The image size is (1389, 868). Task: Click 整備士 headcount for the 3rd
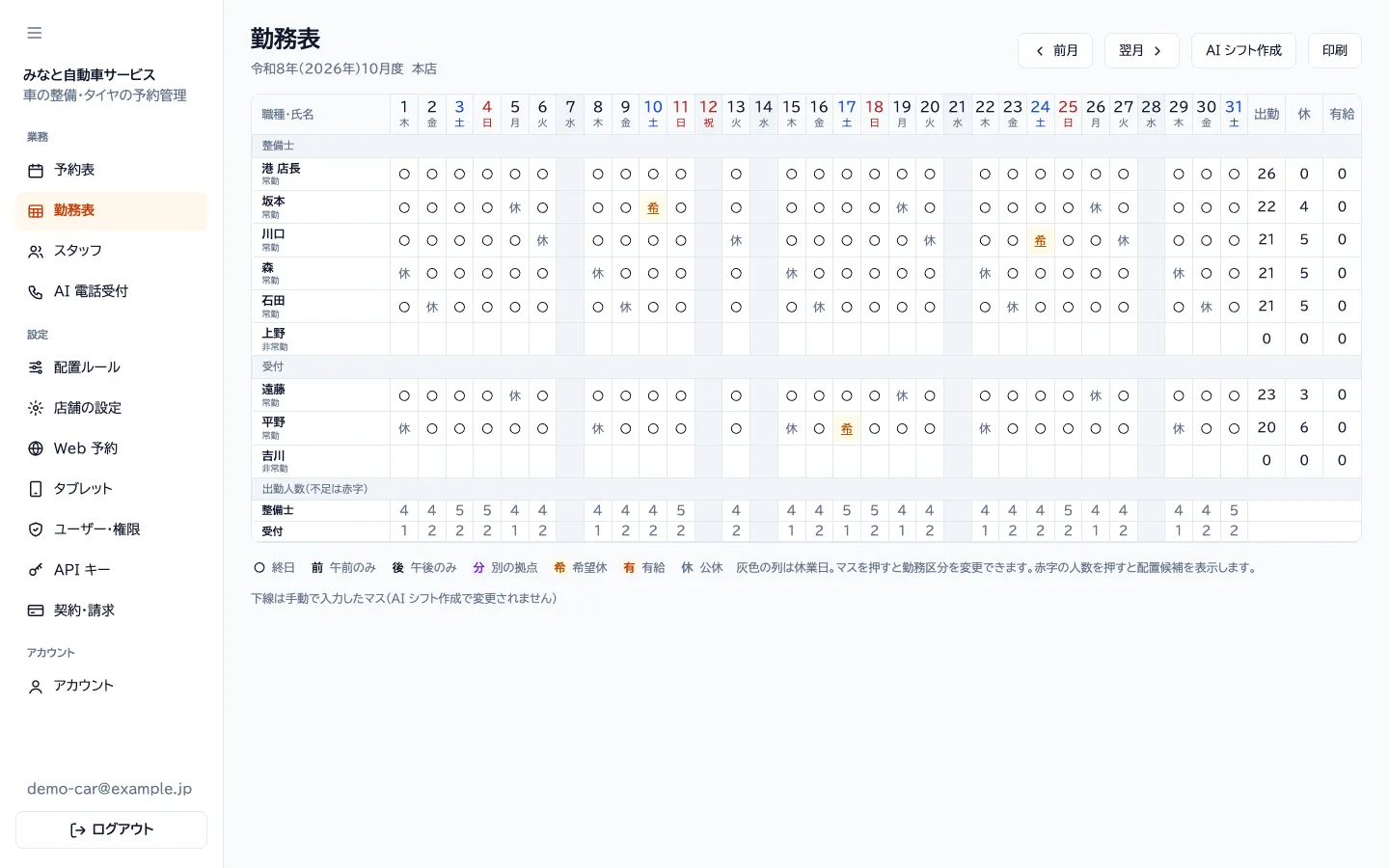[x=459, y=510]
